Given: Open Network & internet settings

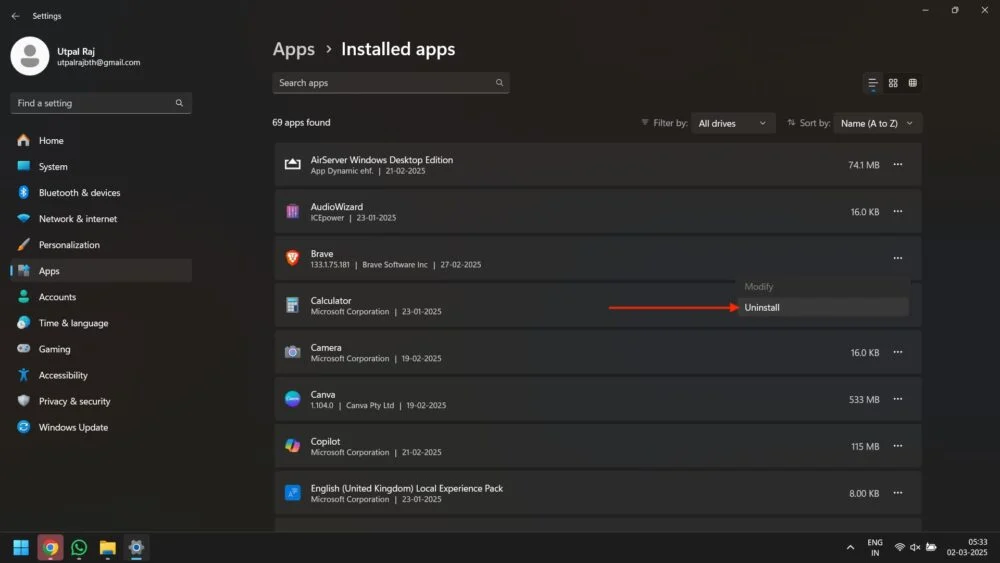Looking at the screenshot, I should pos(101,219).
